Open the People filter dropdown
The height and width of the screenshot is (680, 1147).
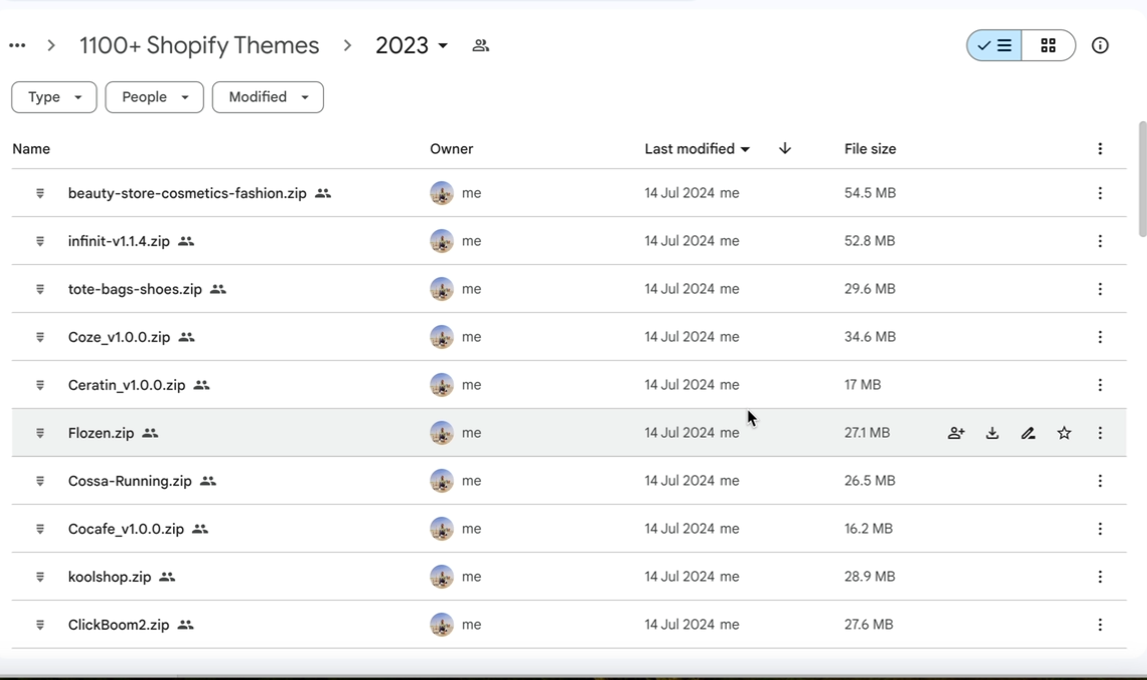[154, 97]
